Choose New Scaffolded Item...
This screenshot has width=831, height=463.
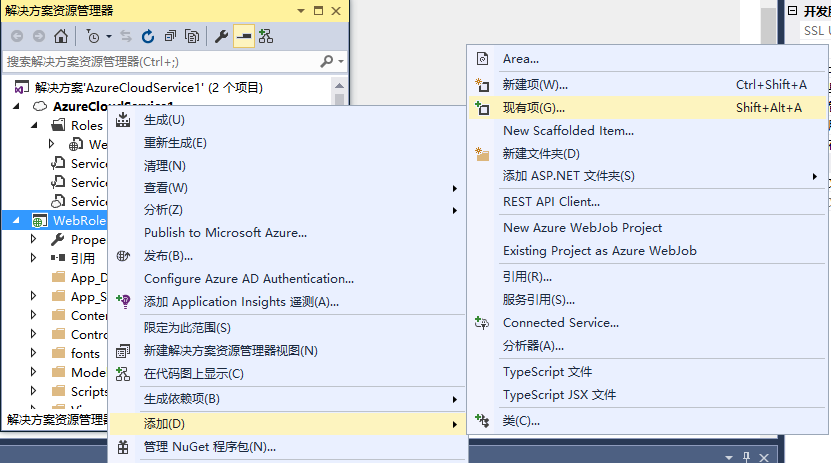tap(648, 130)
